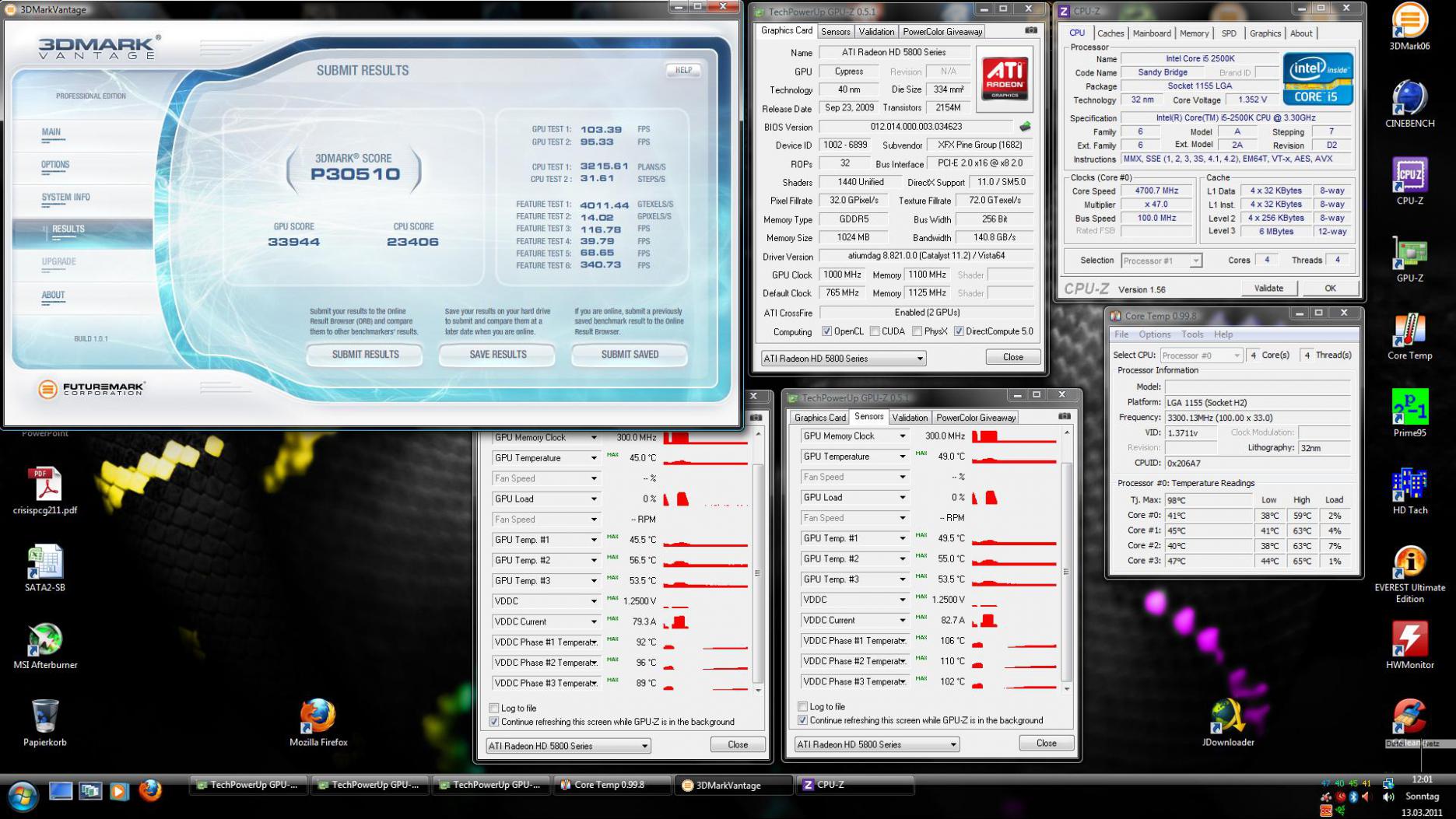The height and width of the screenshot is (819, 1456).
Task: Click the 3DMarkVantage taskbar button
Action: pos(733,785)
